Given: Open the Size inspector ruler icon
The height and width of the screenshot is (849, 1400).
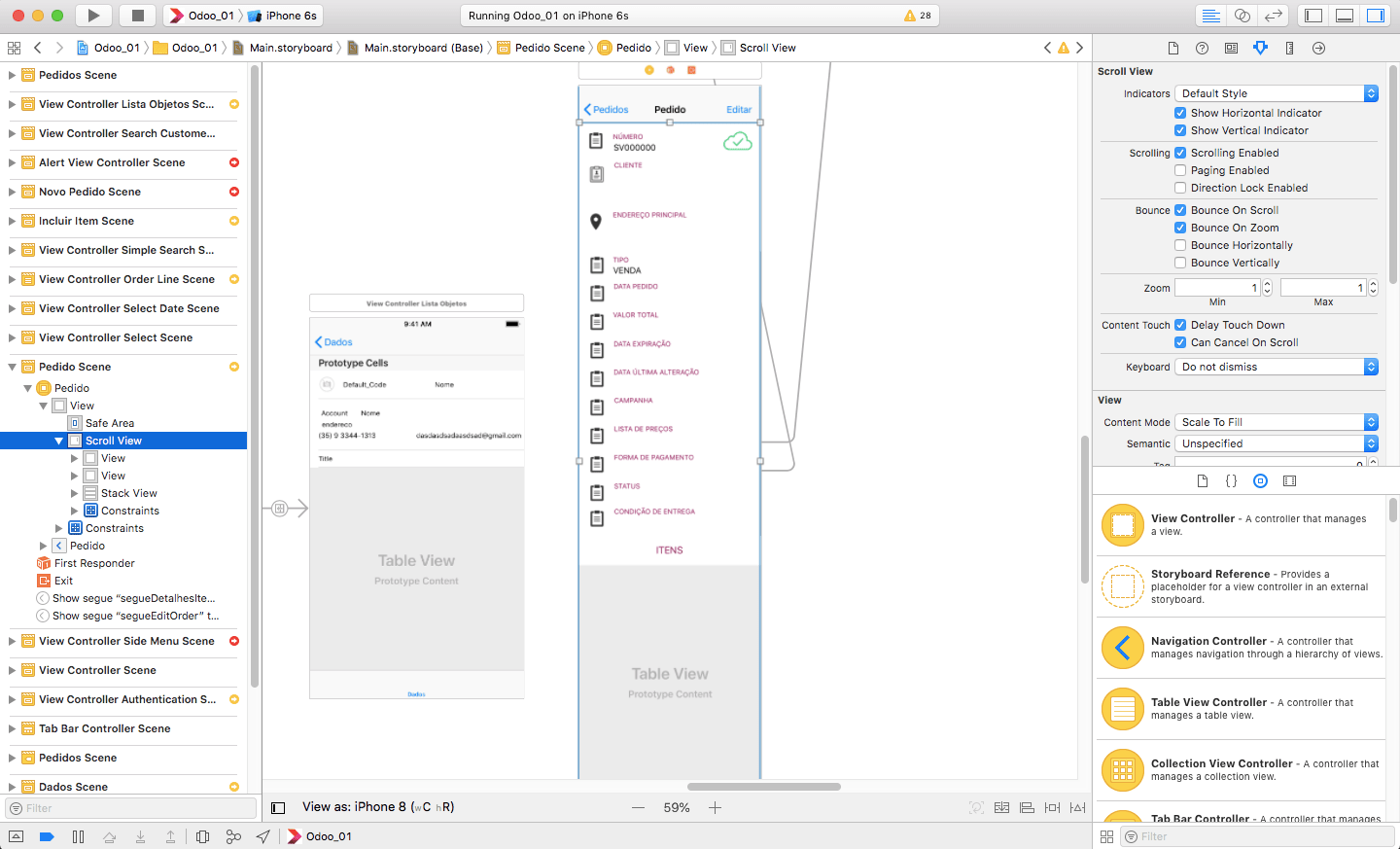Looking at the screenshot, I should [1289, 47].
